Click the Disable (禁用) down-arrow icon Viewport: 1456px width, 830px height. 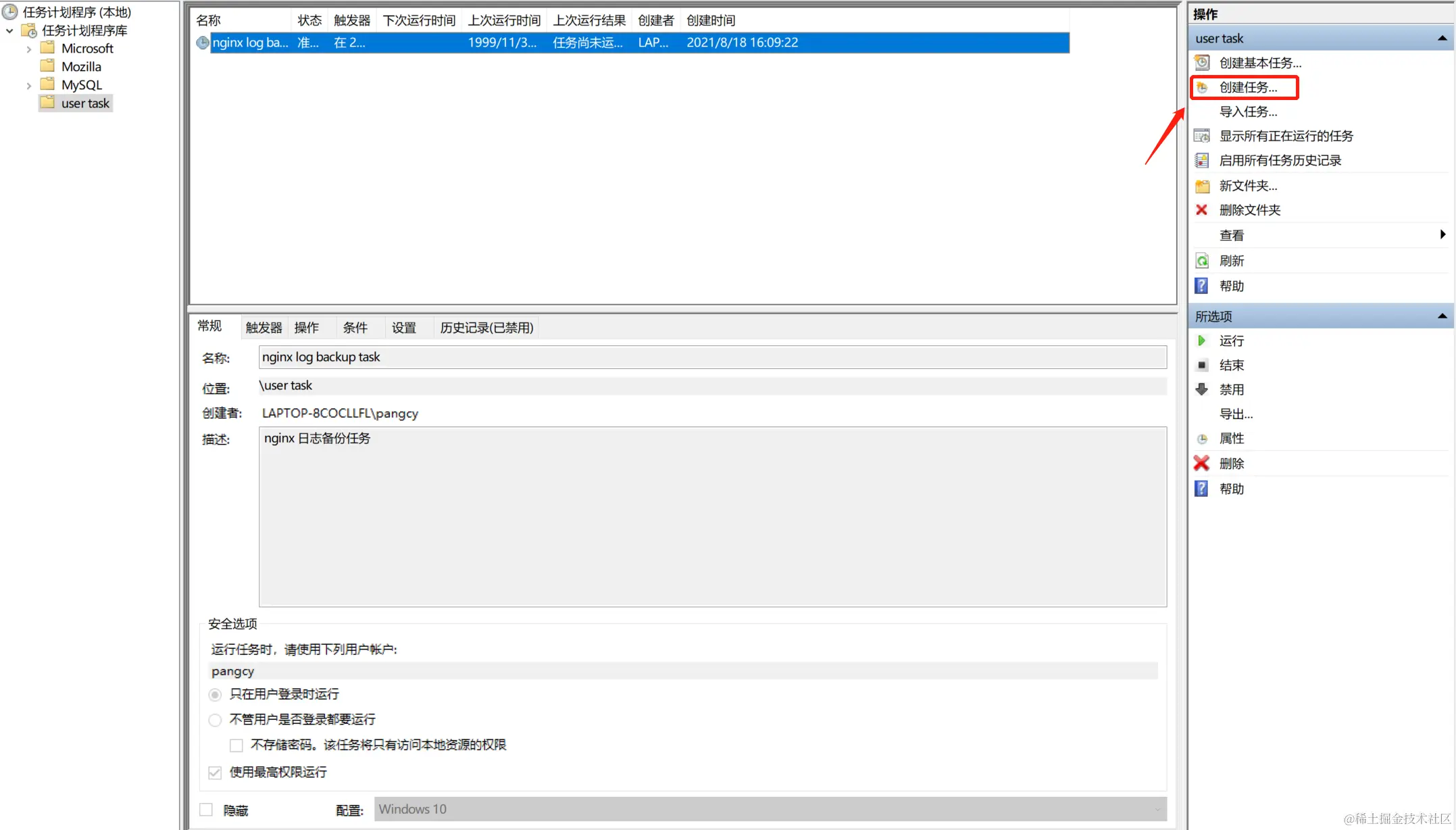tap(1201, 389)
